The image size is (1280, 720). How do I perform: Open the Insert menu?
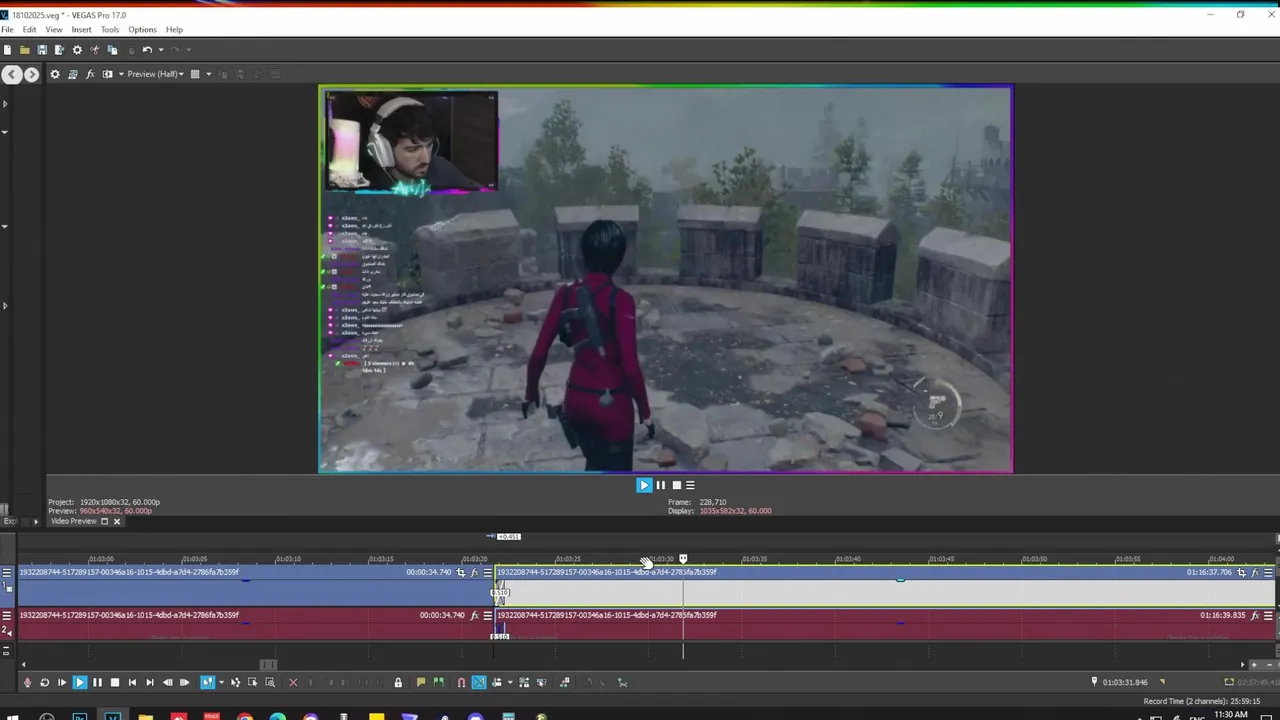pyautogui.click(x=81, y=30)
